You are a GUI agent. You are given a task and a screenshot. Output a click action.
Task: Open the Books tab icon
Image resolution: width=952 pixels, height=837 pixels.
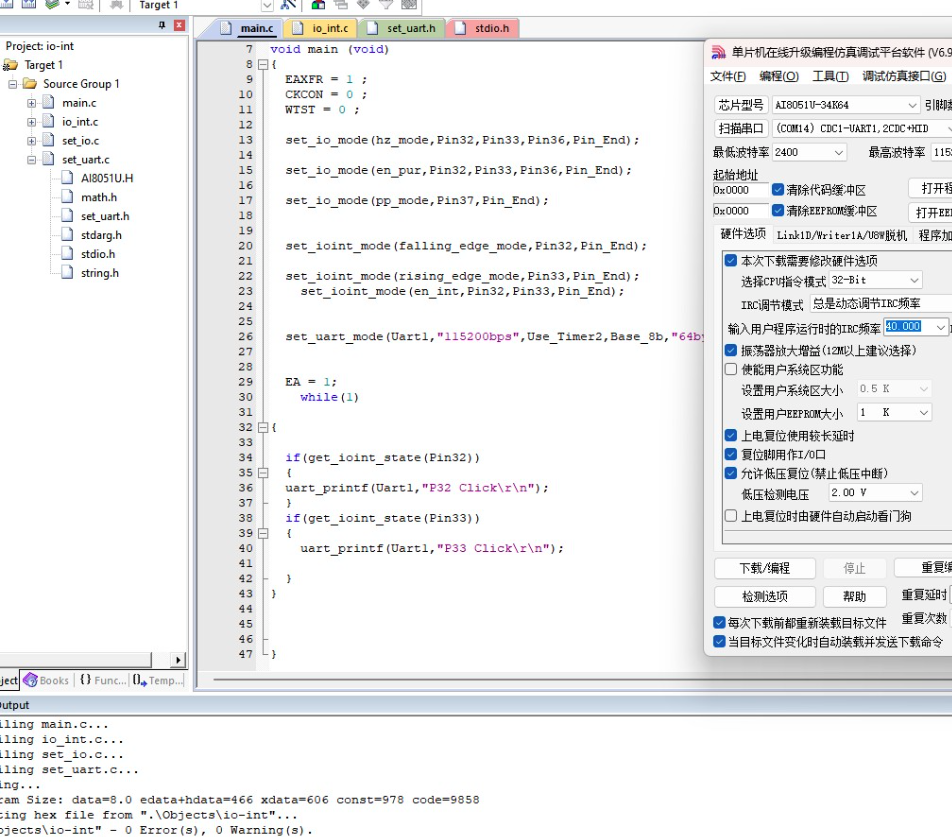coord(46,680)
